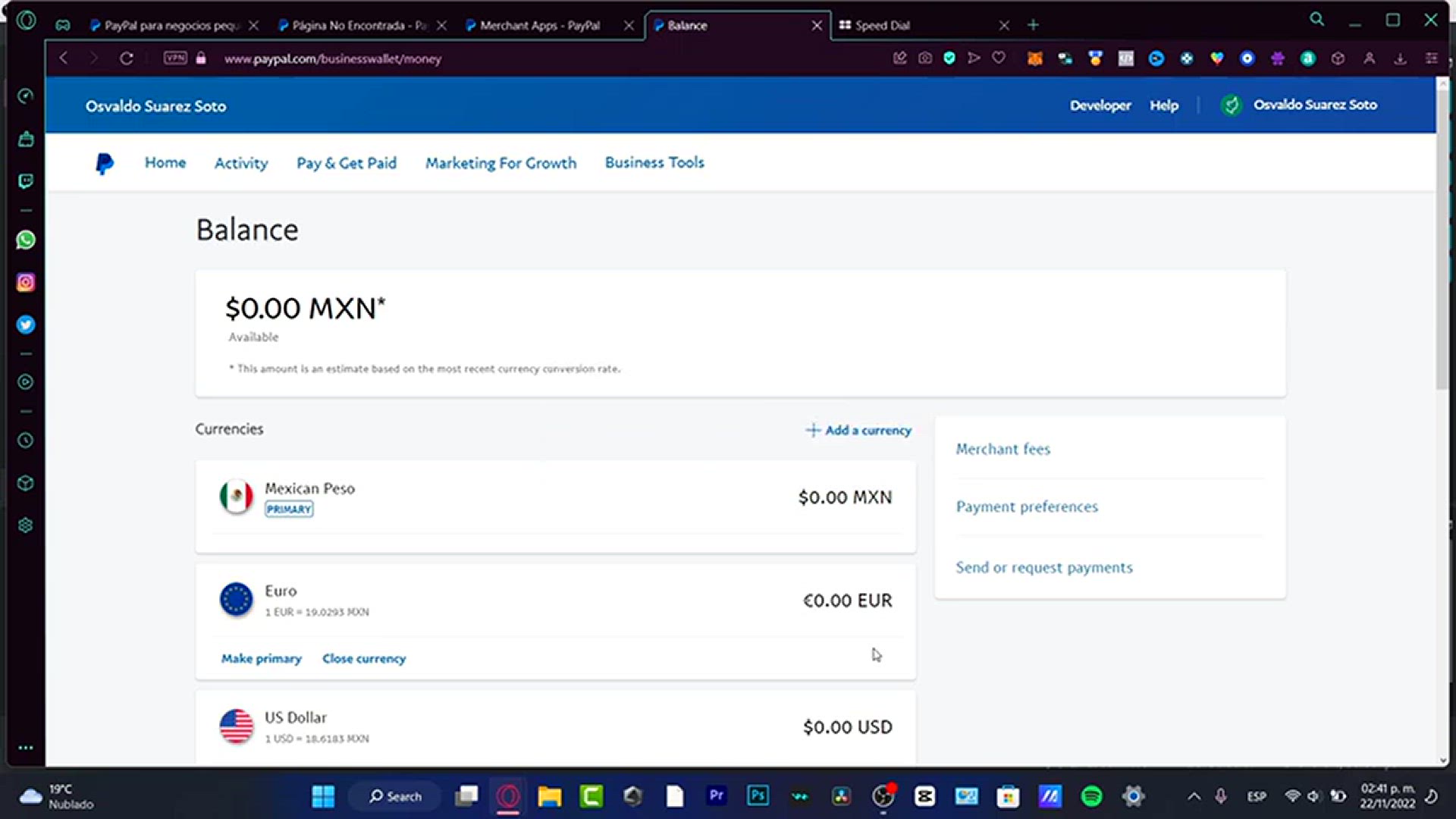Open MetaMask fox extension
Screen dimensions: 1456x819
coord(1035,58)
